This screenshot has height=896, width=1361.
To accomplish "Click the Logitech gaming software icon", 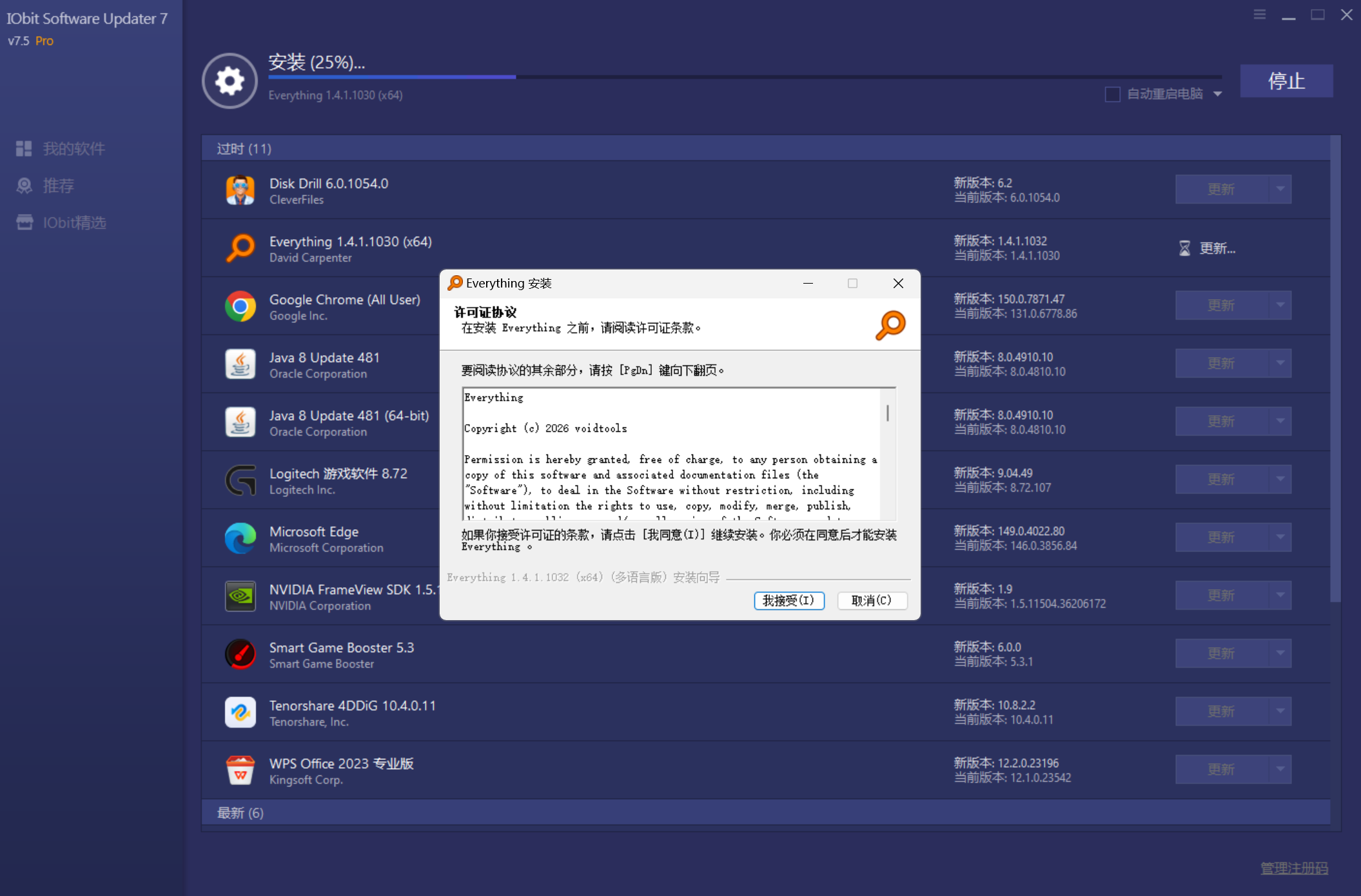I will tap(240, 480).
